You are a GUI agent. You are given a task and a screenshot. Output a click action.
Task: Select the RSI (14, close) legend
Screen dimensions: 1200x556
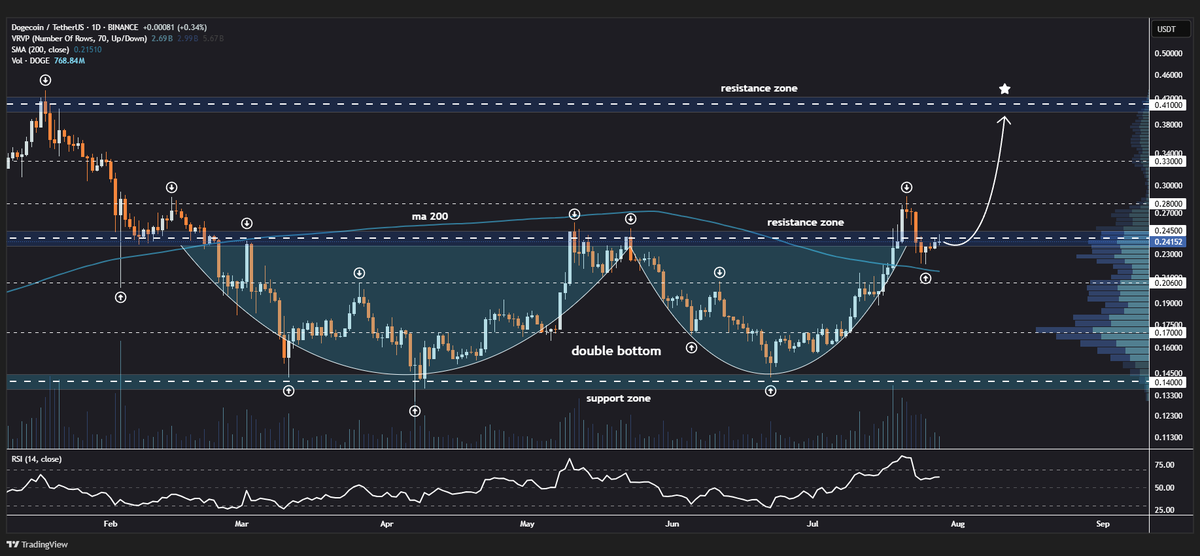tap(36, 459)
